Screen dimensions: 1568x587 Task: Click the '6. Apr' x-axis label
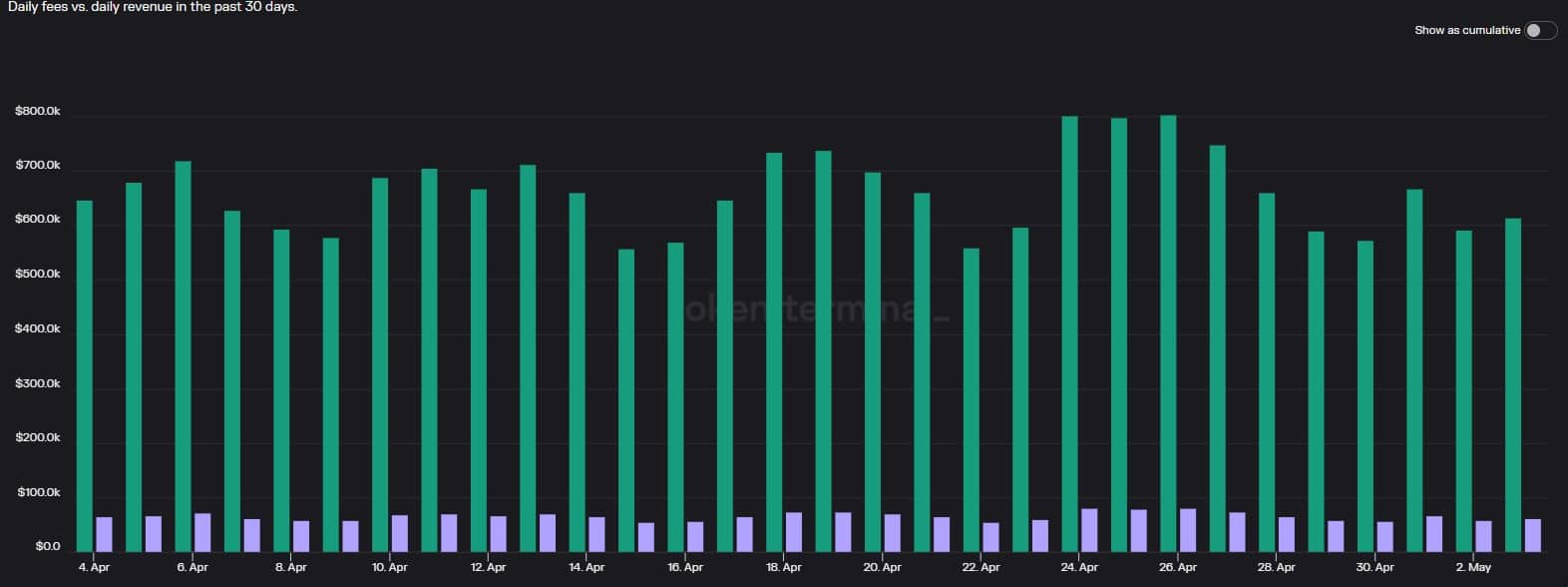(193, 567)
